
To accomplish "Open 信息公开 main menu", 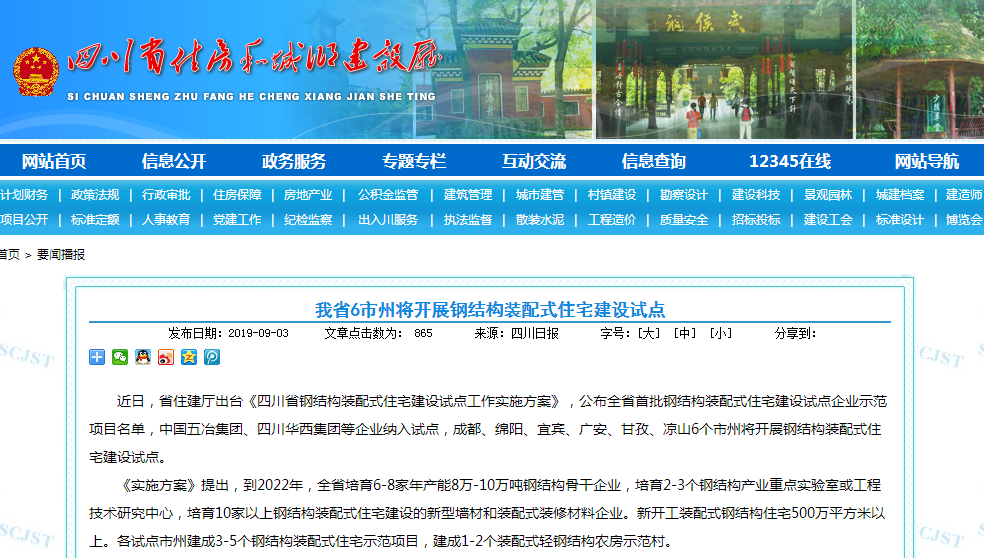I will (x=174, y=161).
